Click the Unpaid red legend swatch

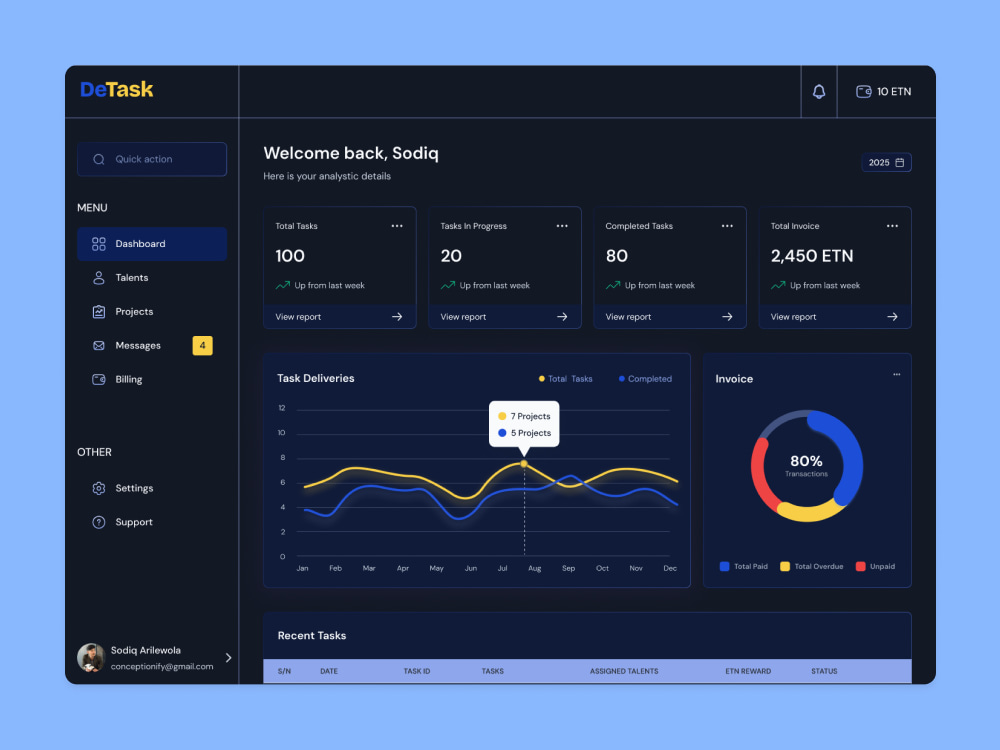pos(860,566)
